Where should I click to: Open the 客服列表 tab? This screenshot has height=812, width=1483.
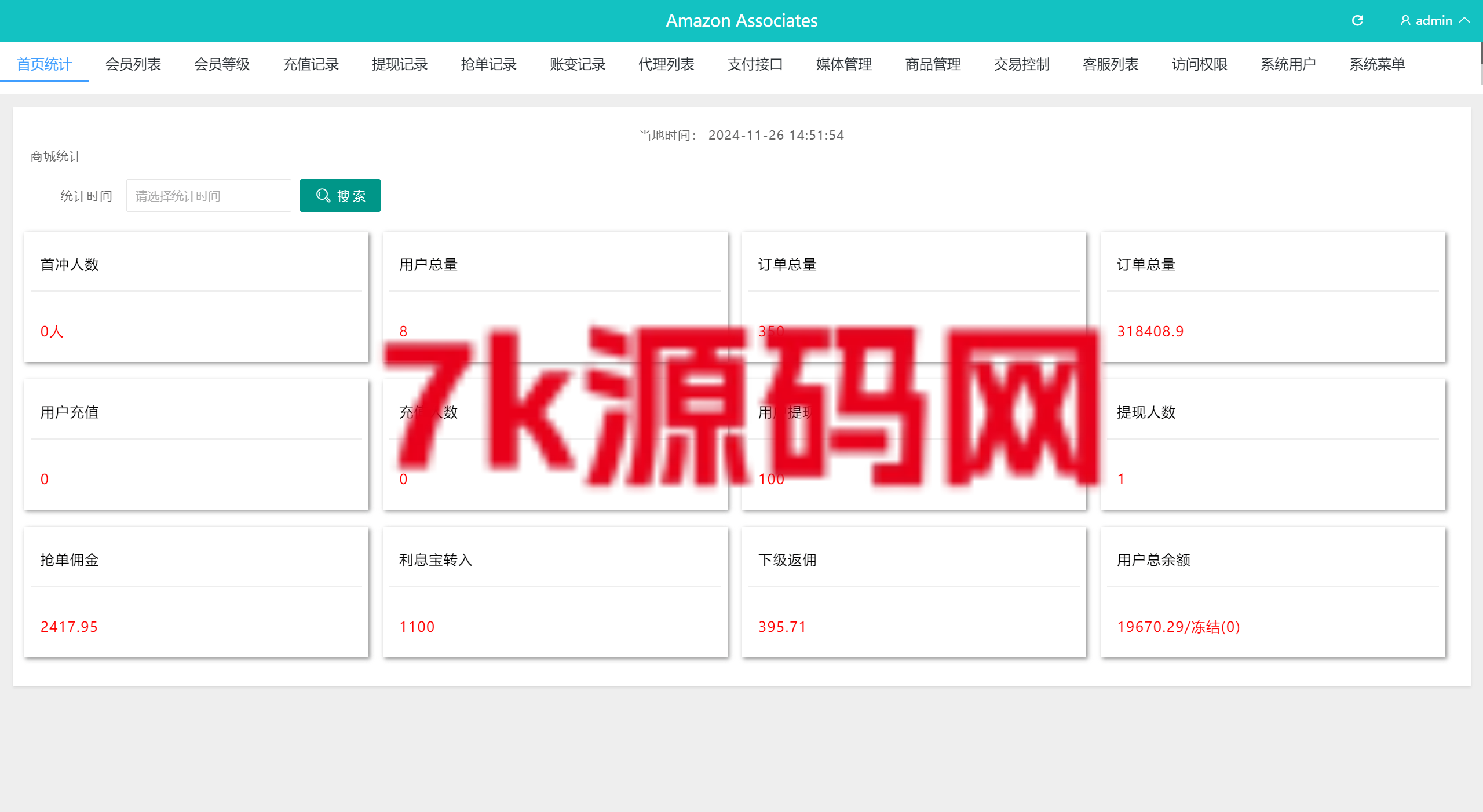coord(1111,64)
